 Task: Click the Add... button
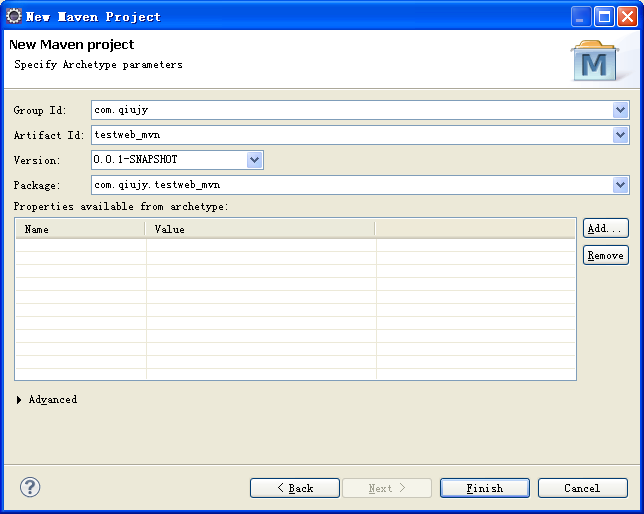pyautogui.click(x=606, y=228)
